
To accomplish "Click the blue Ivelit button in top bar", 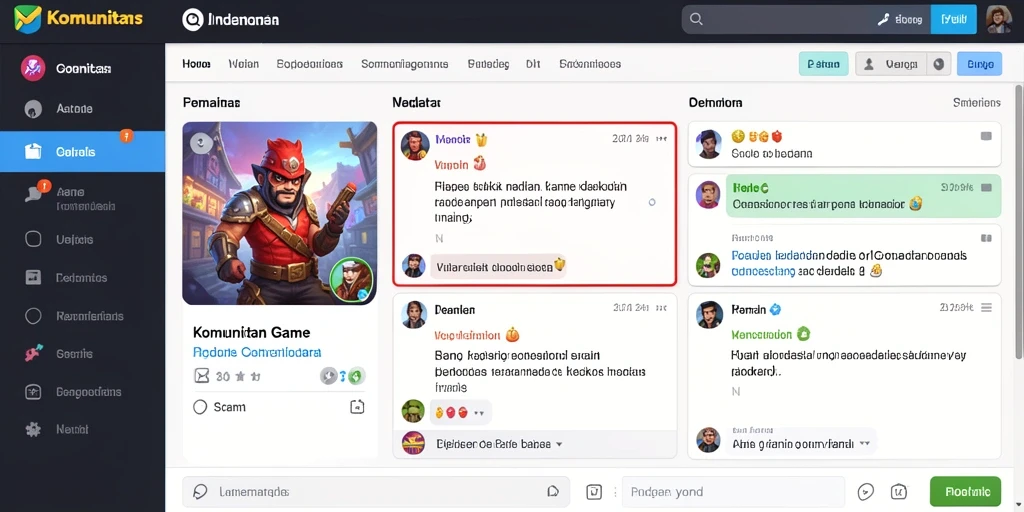I will 953,20.
